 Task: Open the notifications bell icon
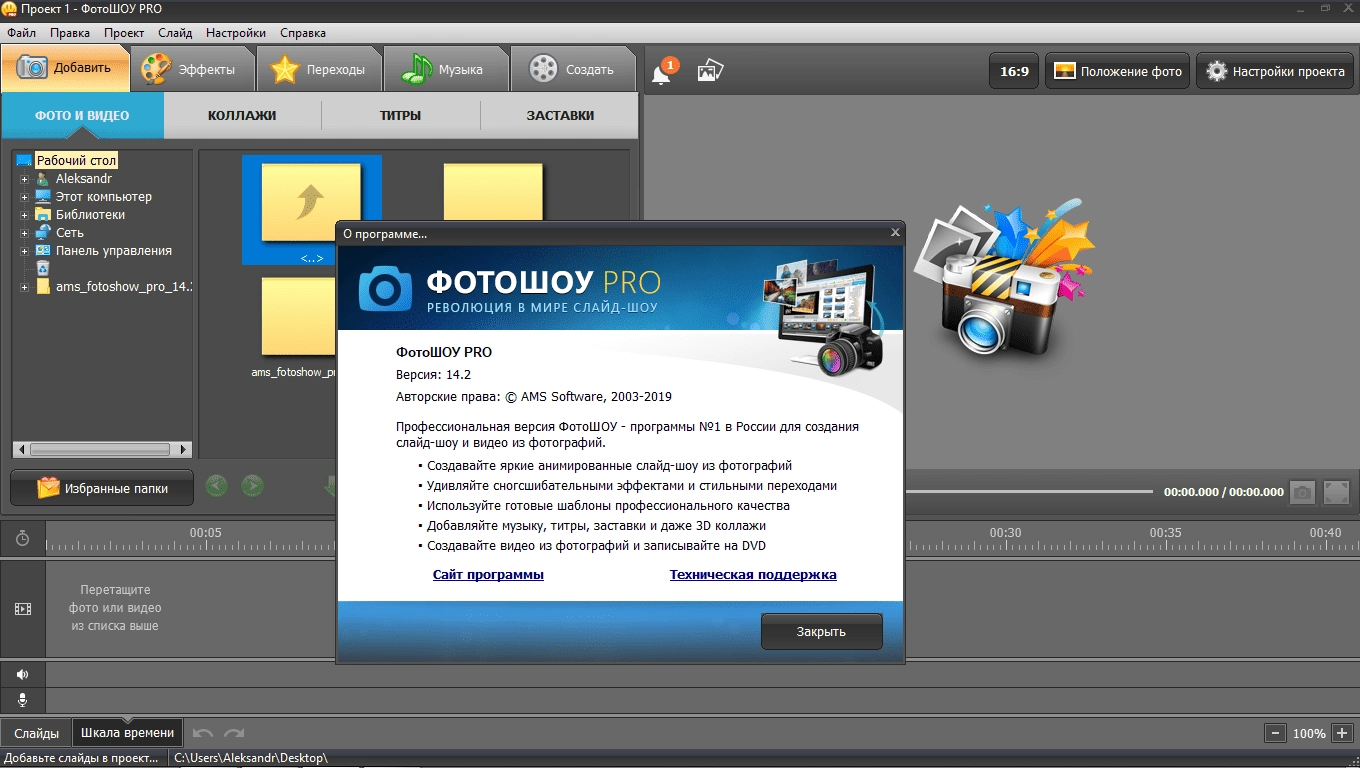(661, 72)
